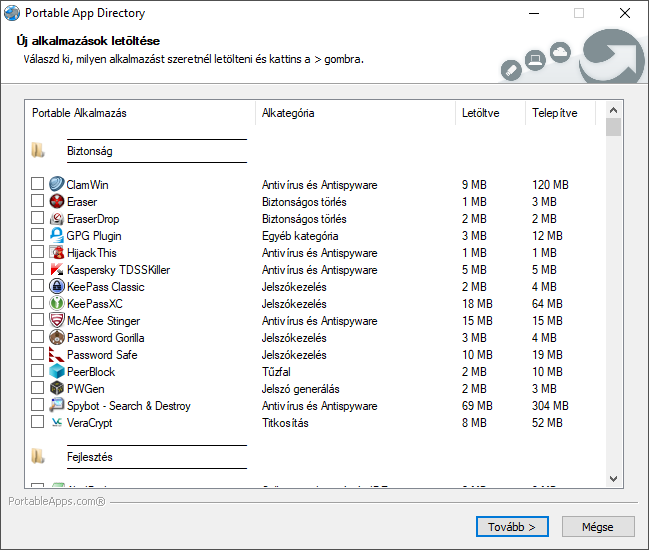Click the Password Gorilla icon
Image resolution: width=649 pixels, height=550 pixels.
[x=57, y=337]
